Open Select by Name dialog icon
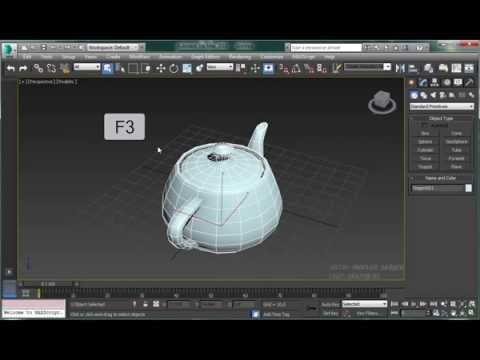The width and height of the screenshot is (480, 360). (x=120, y=68)
